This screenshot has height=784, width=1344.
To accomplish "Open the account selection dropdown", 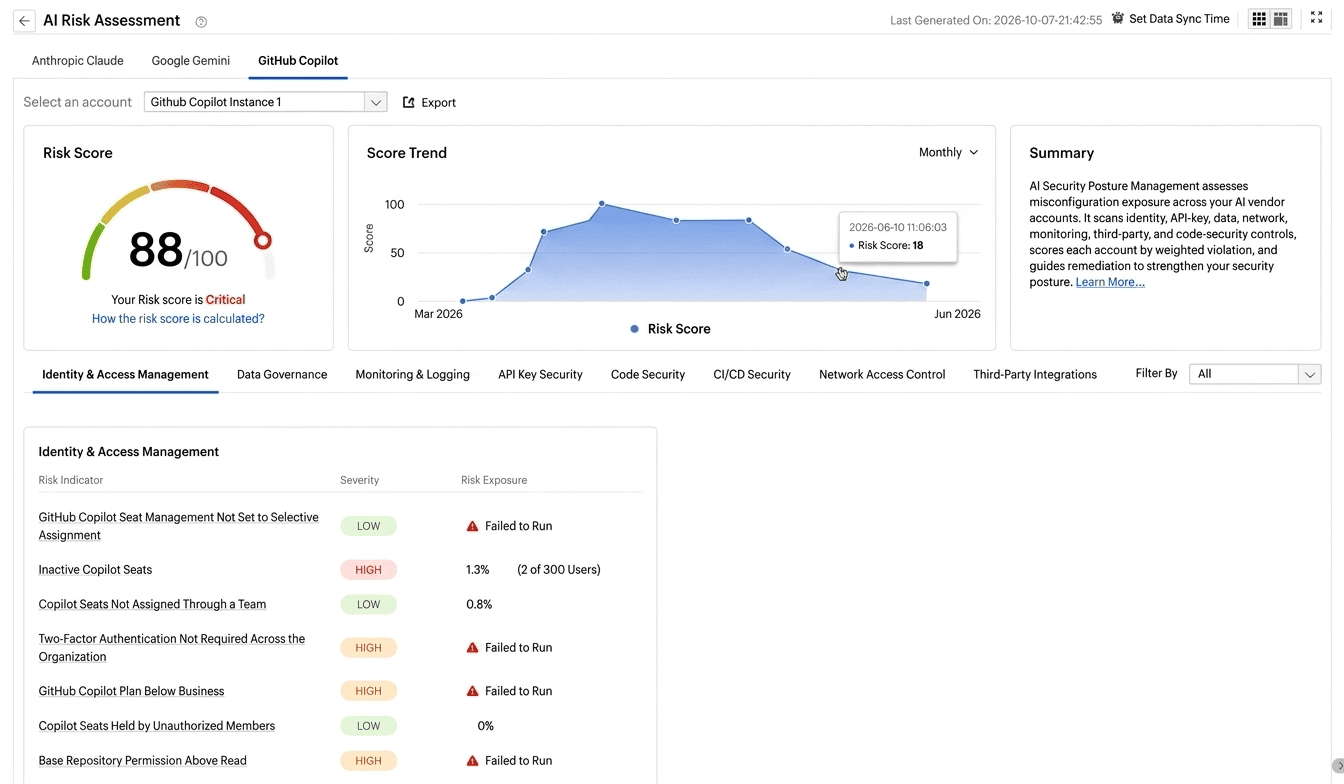I will click(265, 102).
